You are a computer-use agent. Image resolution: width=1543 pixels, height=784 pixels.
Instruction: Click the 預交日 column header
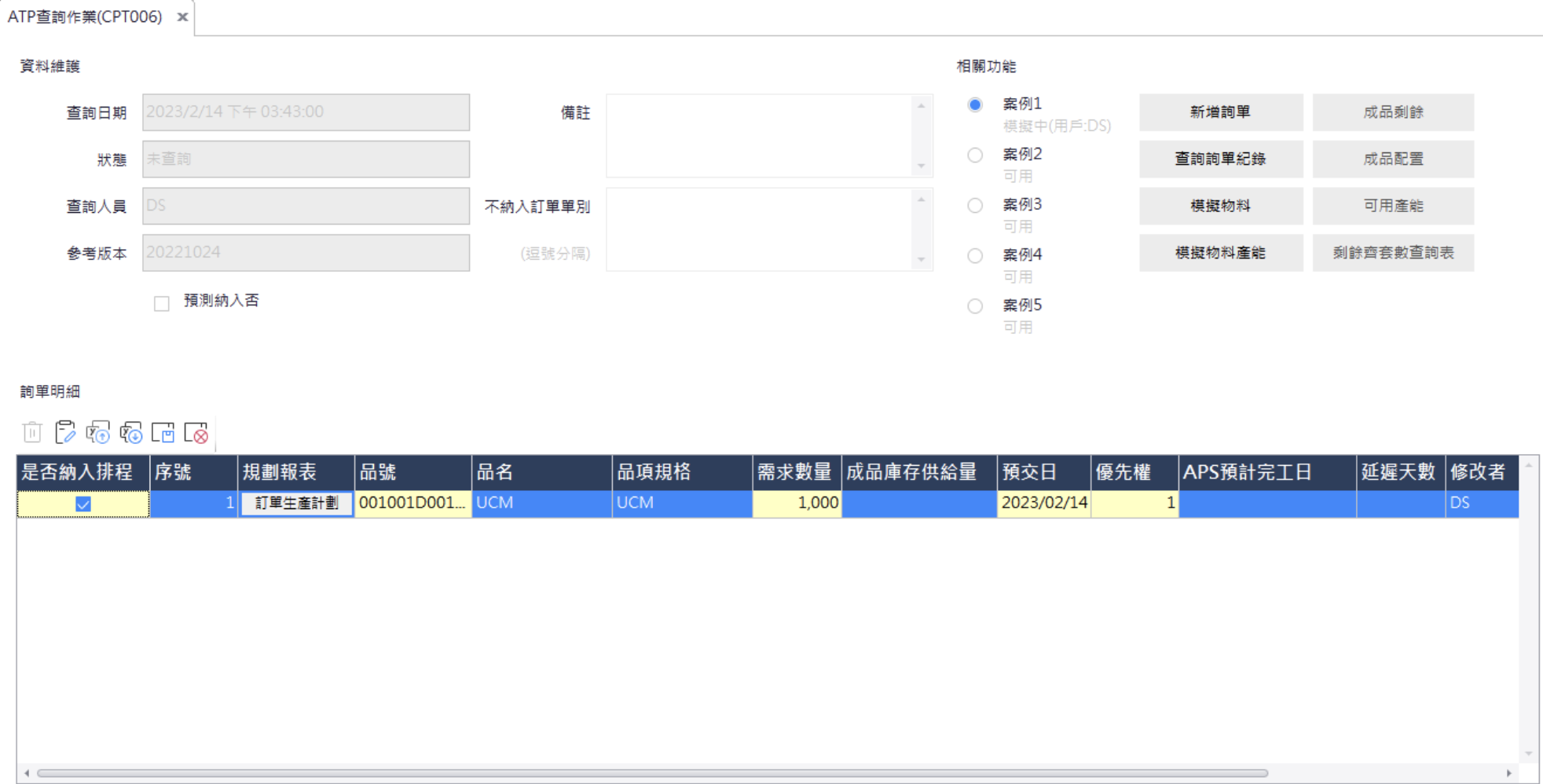[1043, 472]
